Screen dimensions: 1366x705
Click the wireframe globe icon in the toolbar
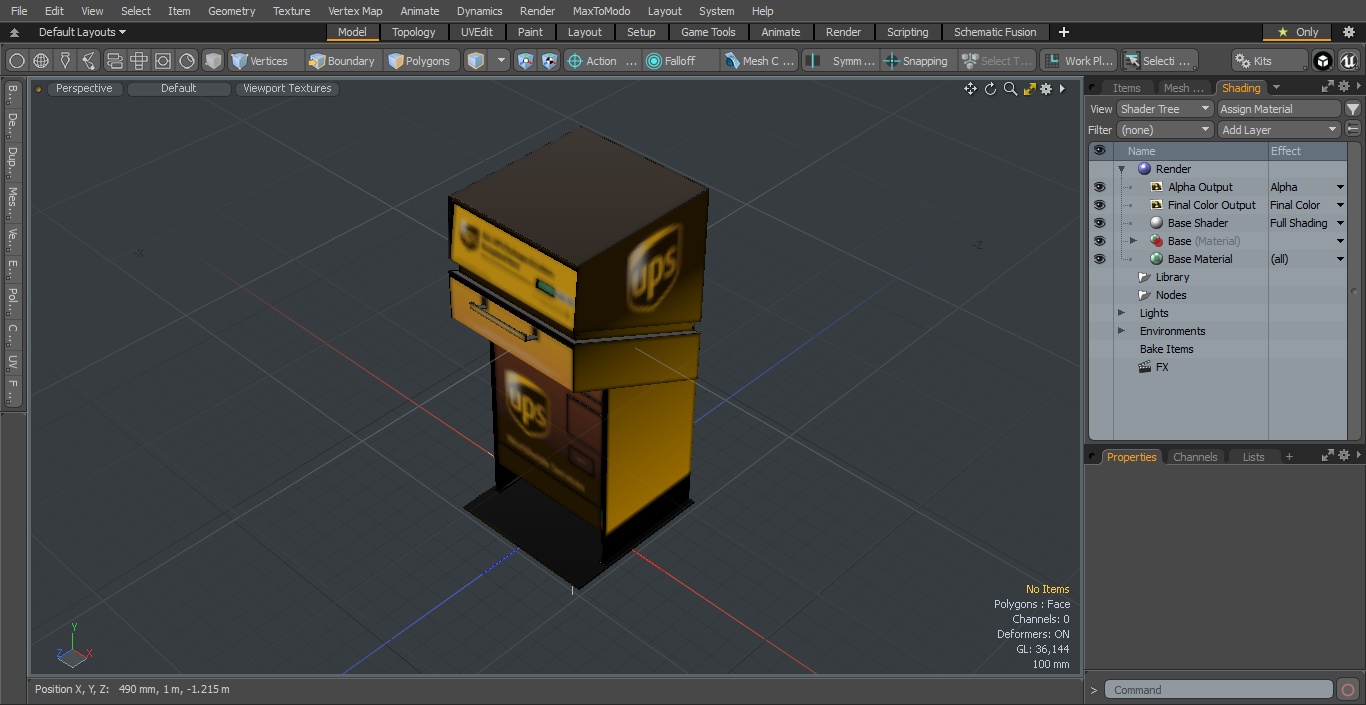[x=41, y=61]
